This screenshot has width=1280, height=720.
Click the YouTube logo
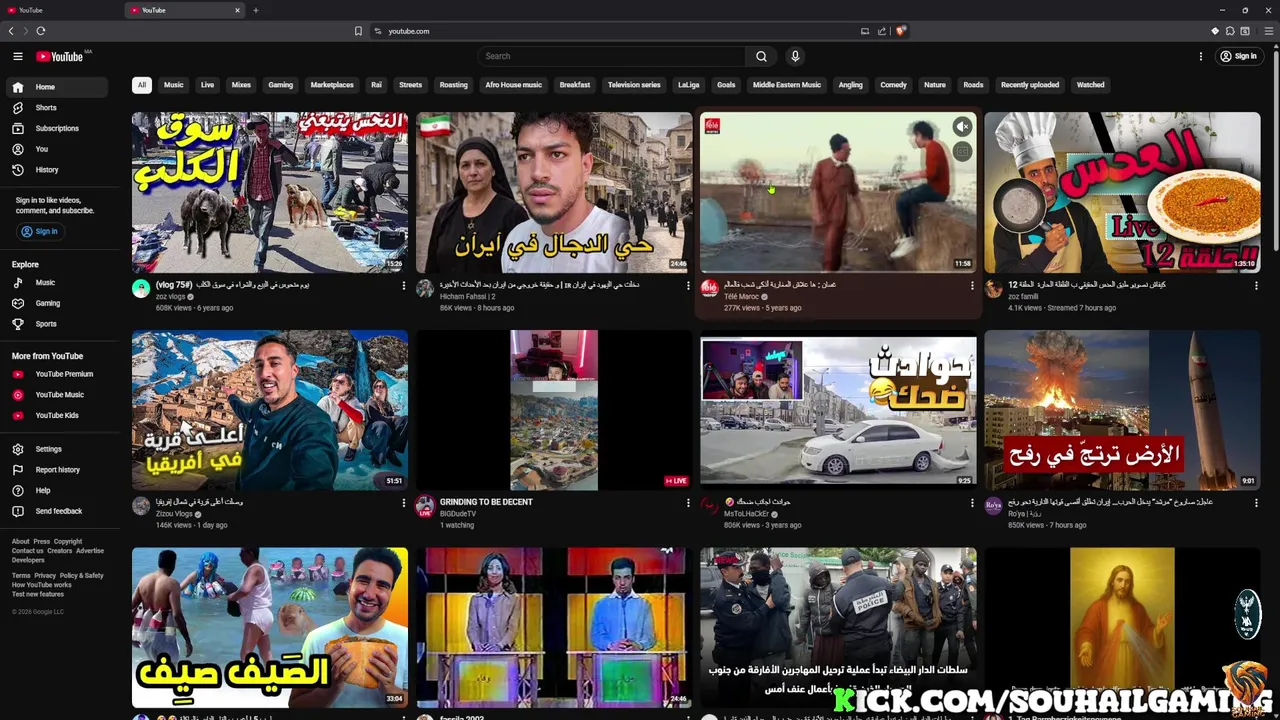tap(60, 56)
